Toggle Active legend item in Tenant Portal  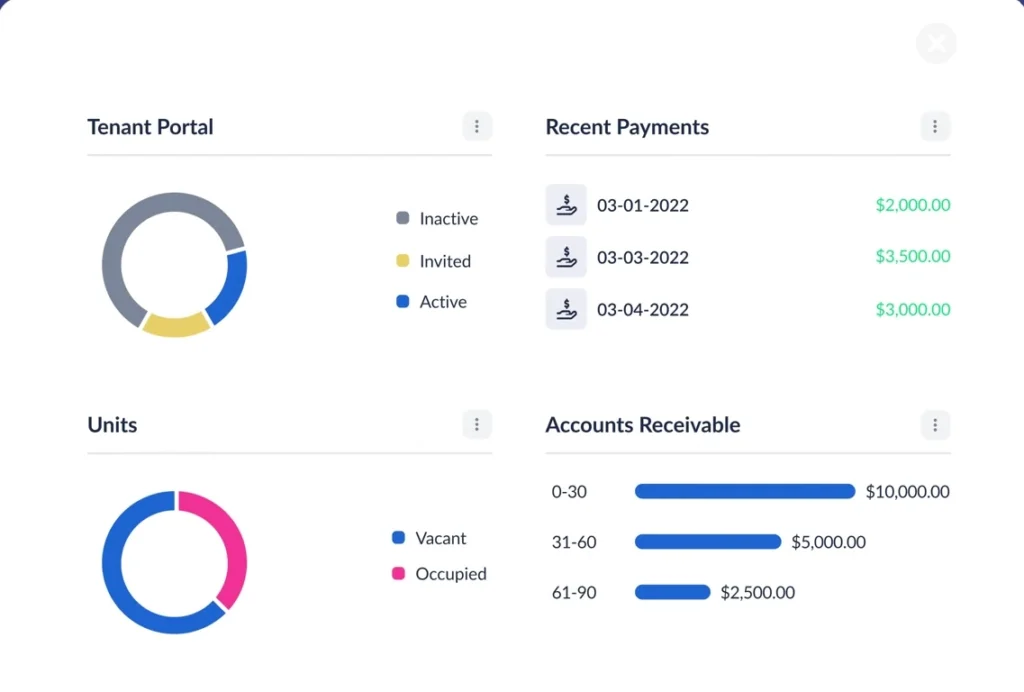(431, 302)
